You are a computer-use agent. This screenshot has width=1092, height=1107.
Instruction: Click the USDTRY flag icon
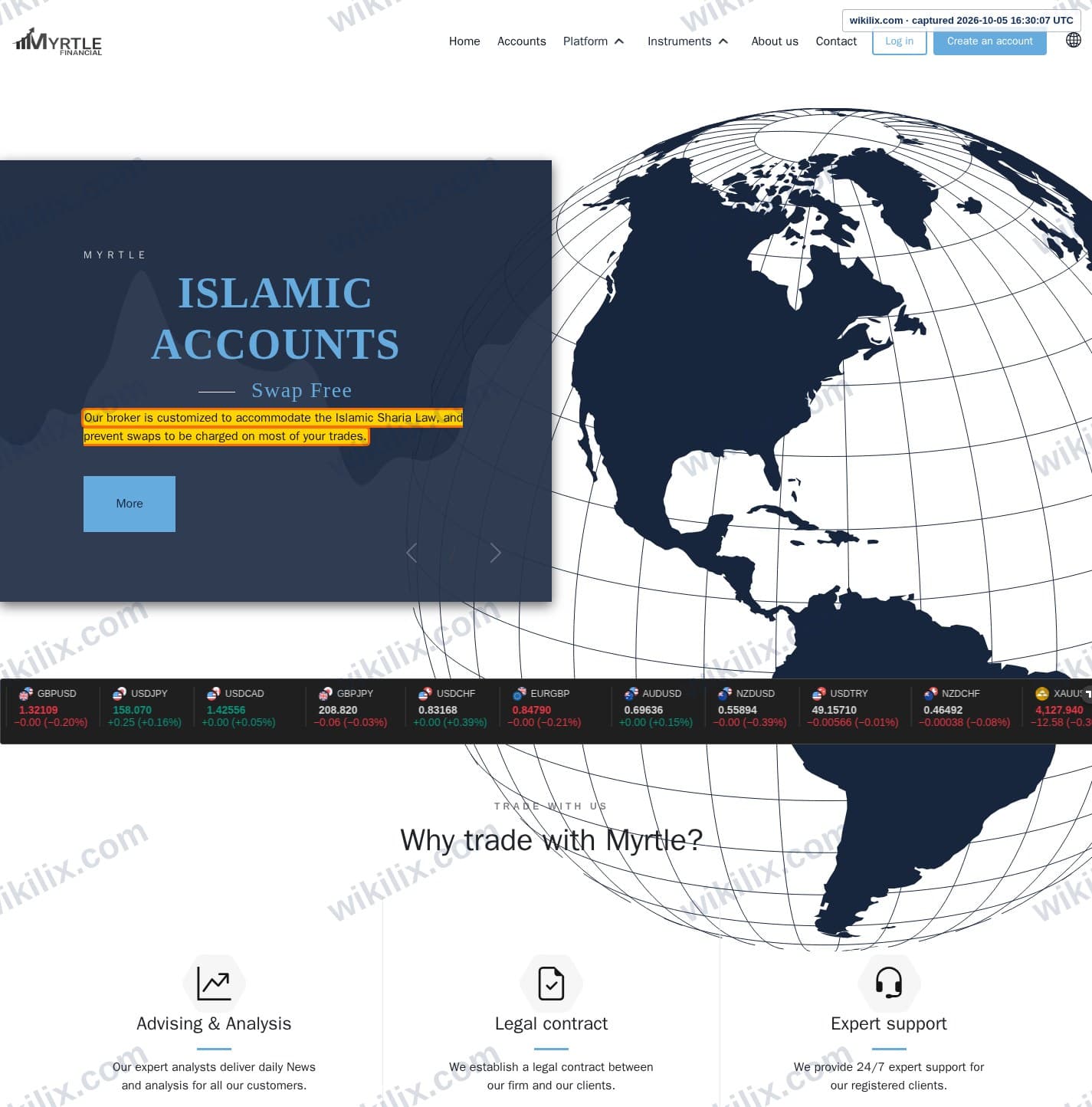pos(818,694)
